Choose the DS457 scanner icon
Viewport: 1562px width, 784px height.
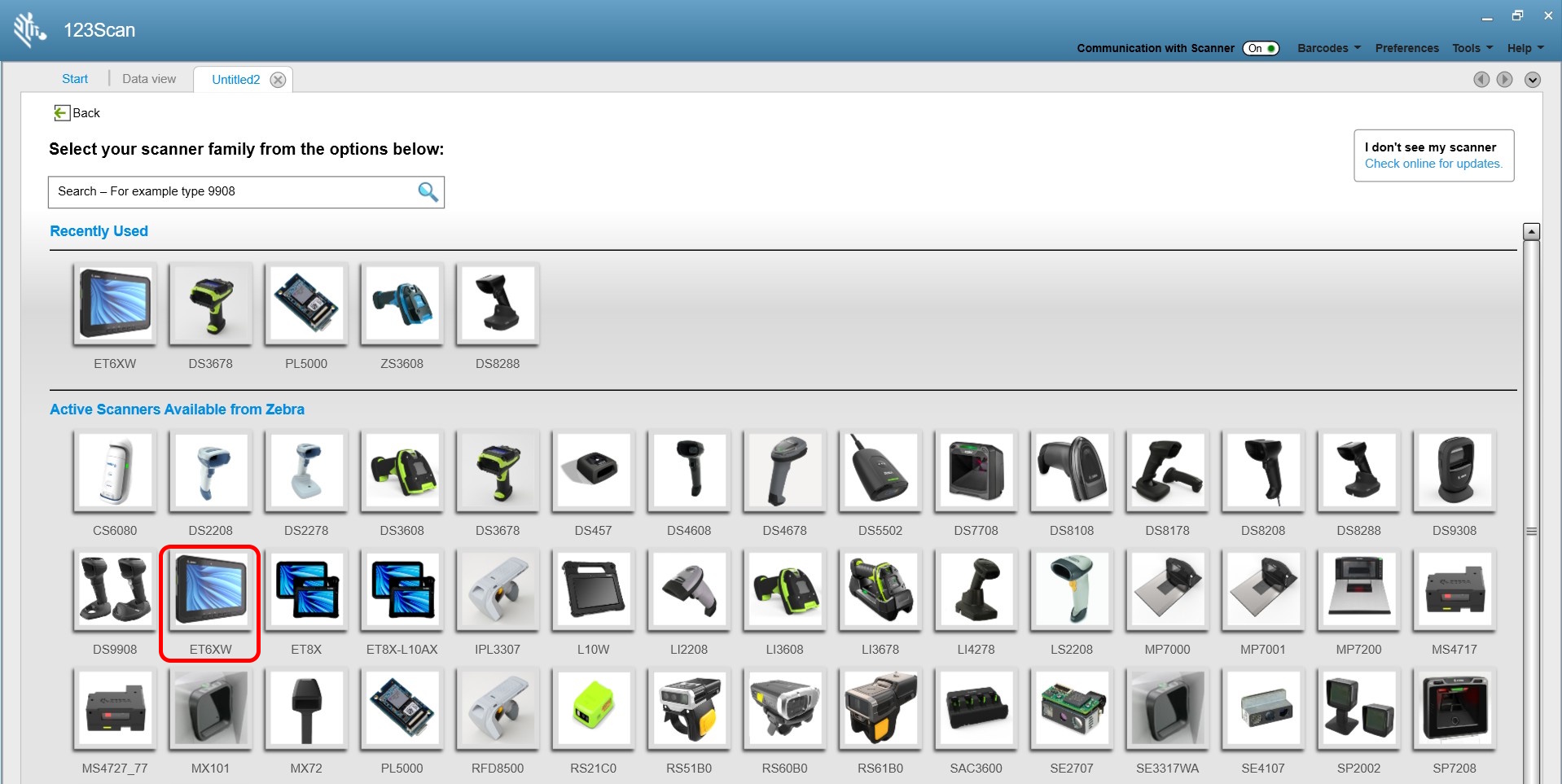point(594,471)
